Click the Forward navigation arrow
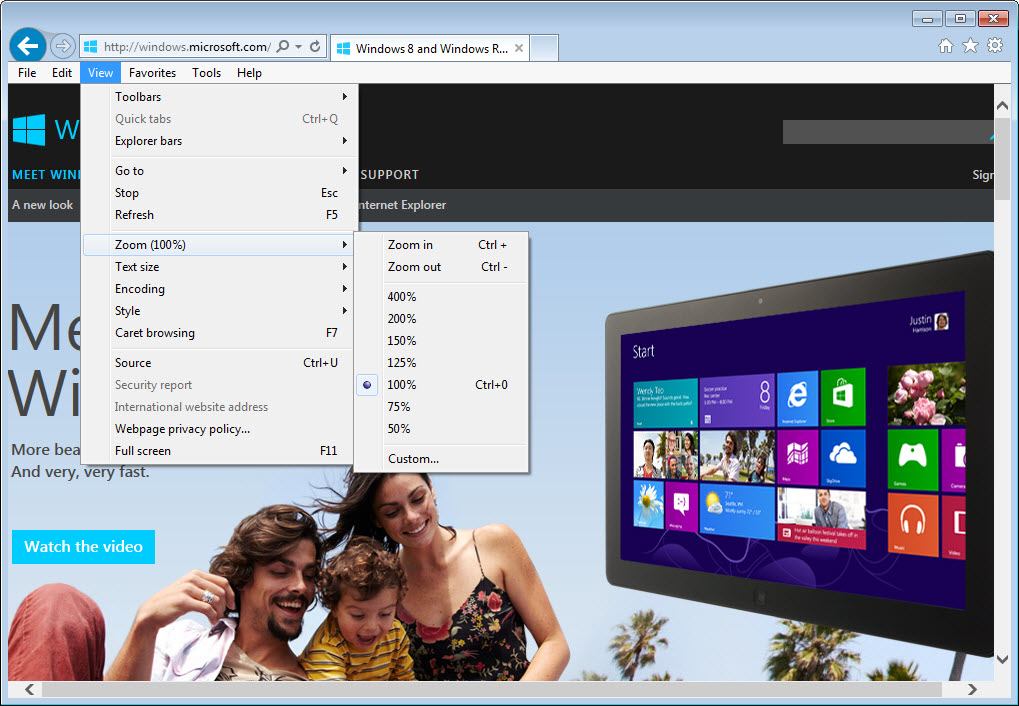 pos(62,46)
